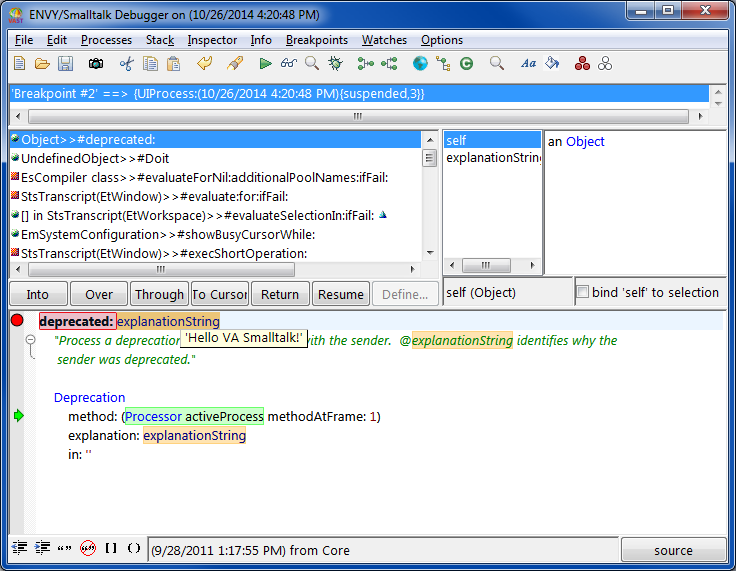This screenshot has height=571, width=736.
Task: Toggle the red breakpoint marker on deprecated:
Action: [17, 321]
